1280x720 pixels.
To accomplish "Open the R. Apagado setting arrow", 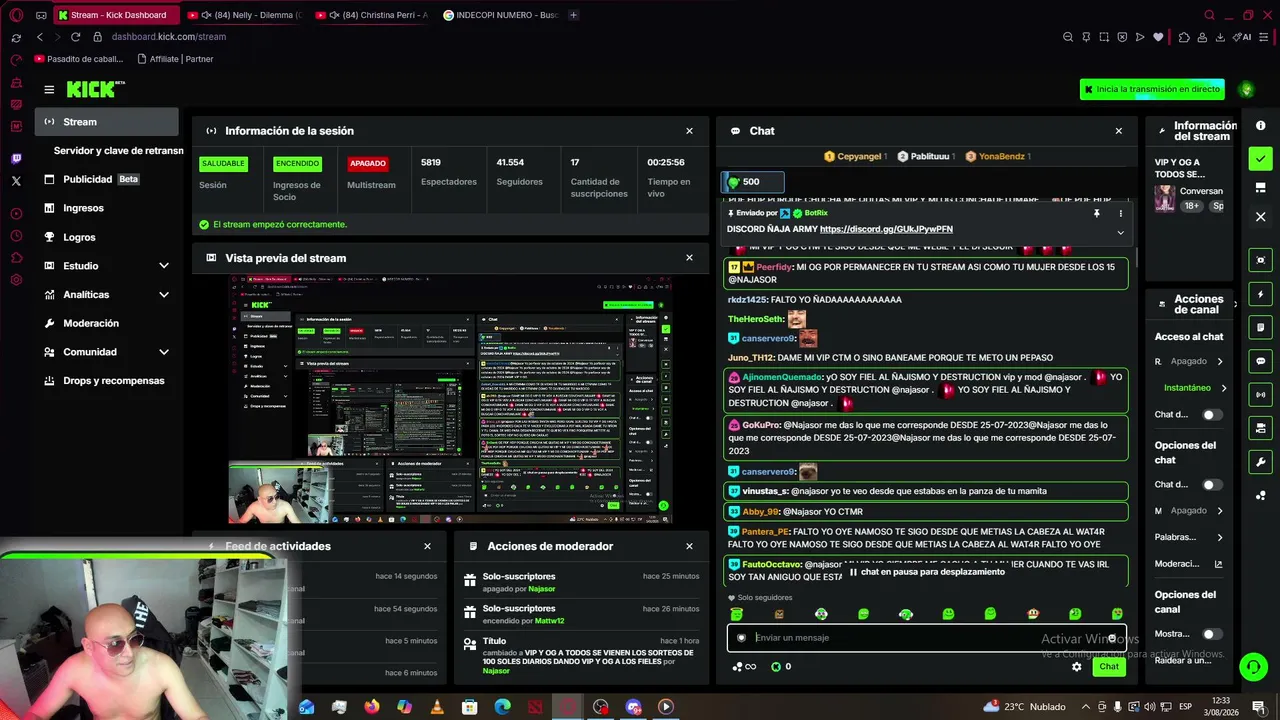I will tap(1219, 362).
